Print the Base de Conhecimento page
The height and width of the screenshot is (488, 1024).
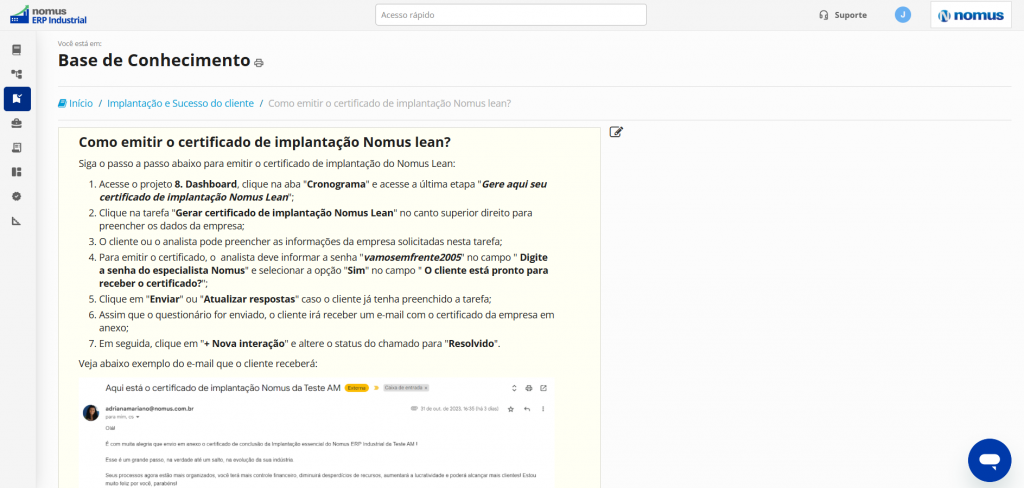click(259, 63)
